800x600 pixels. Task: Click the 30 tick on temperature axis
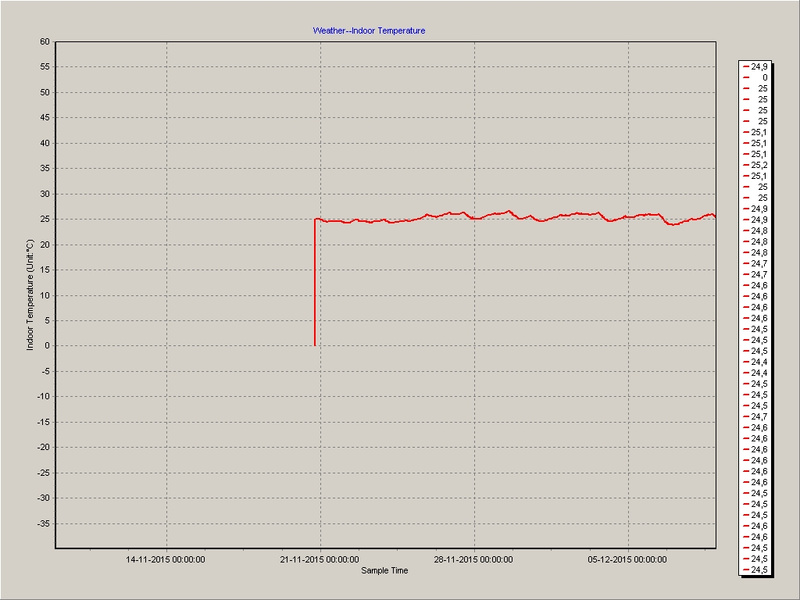pos(45,194)
